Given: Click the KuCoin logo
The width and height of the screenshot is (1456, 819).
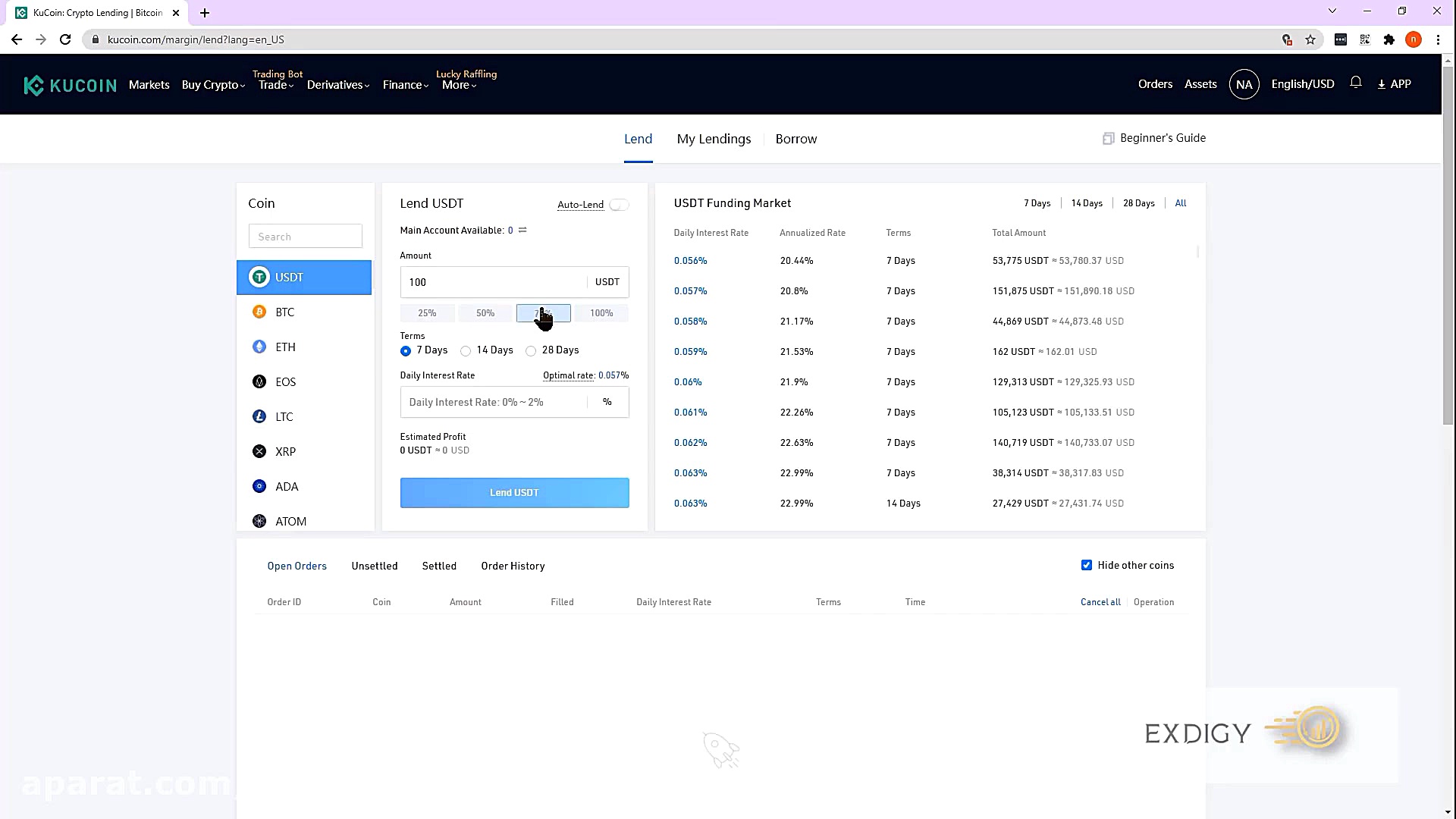Looking at the screenshot, I should click(x=70, y=85).
